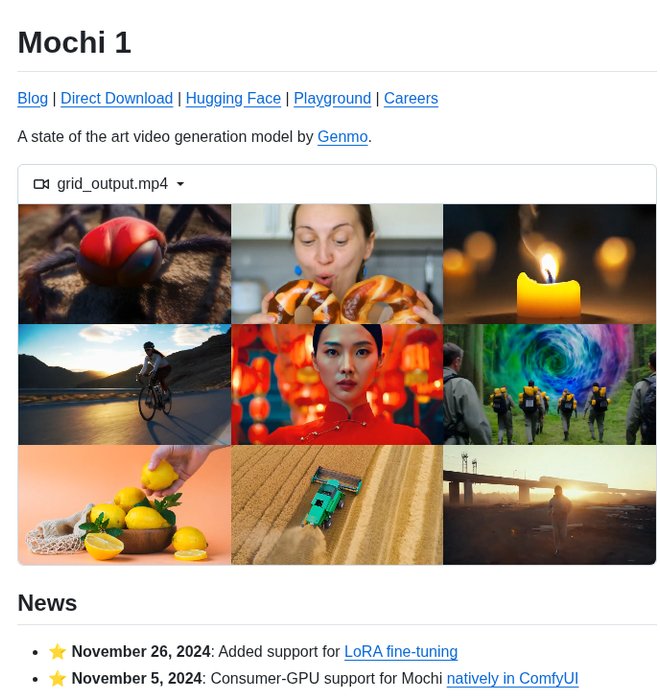Open the natively in ComfyUI link
The height and width of the screenshot is (700, 660).
[512, 678]
